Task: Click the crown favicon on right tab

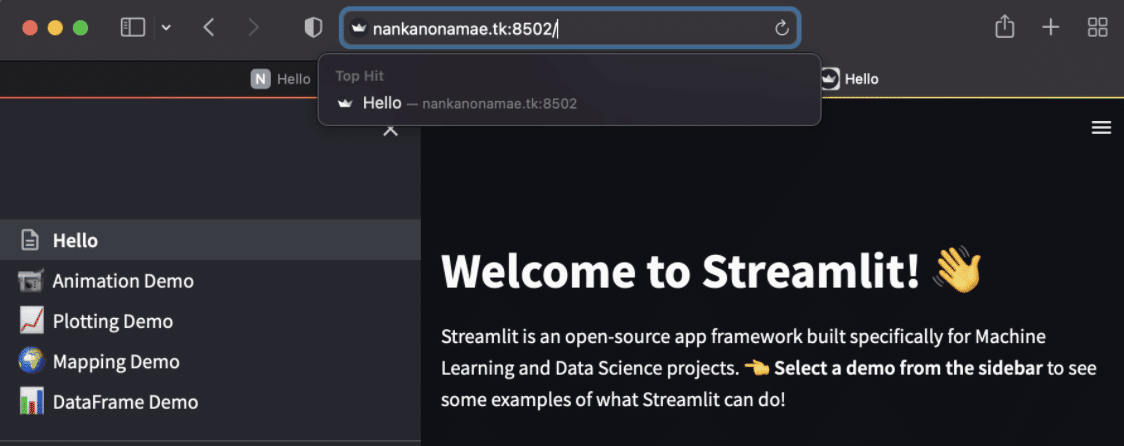Action: [829, 79]
